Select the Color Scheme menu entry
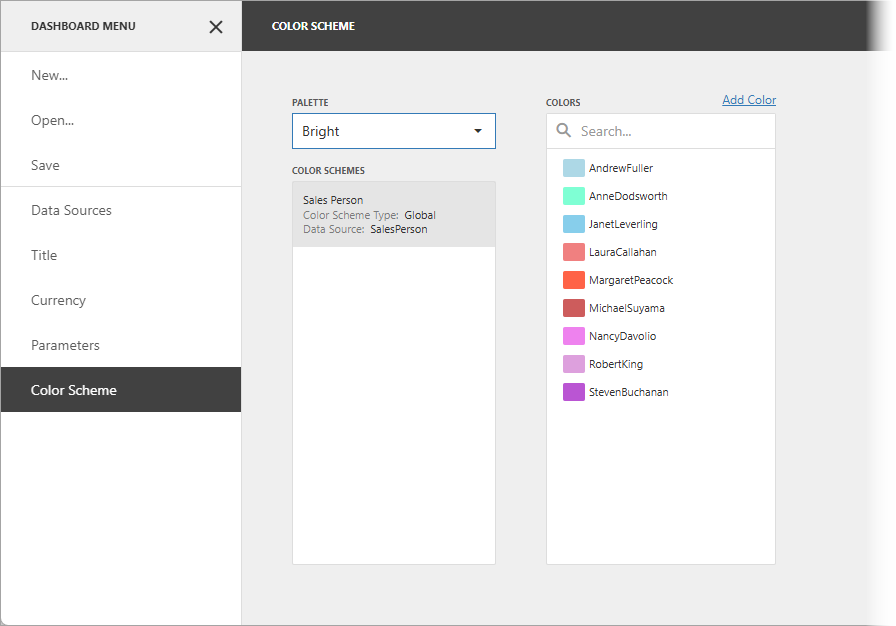 tap(121, 390)
